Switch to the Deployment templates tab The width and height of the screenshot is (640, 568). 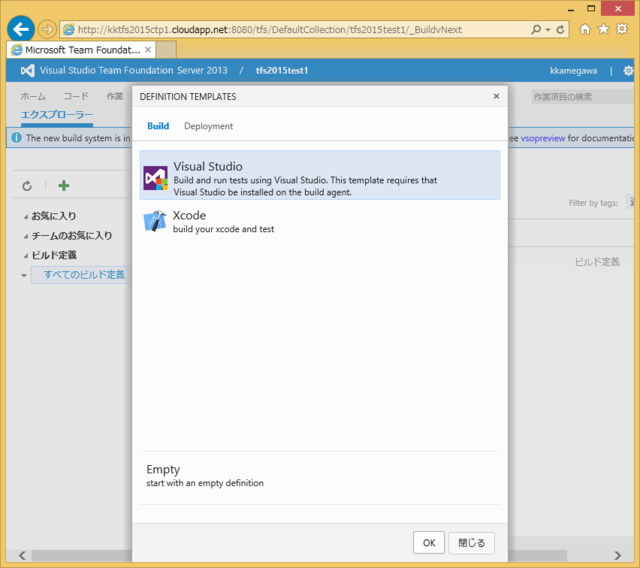click(209, 126)
